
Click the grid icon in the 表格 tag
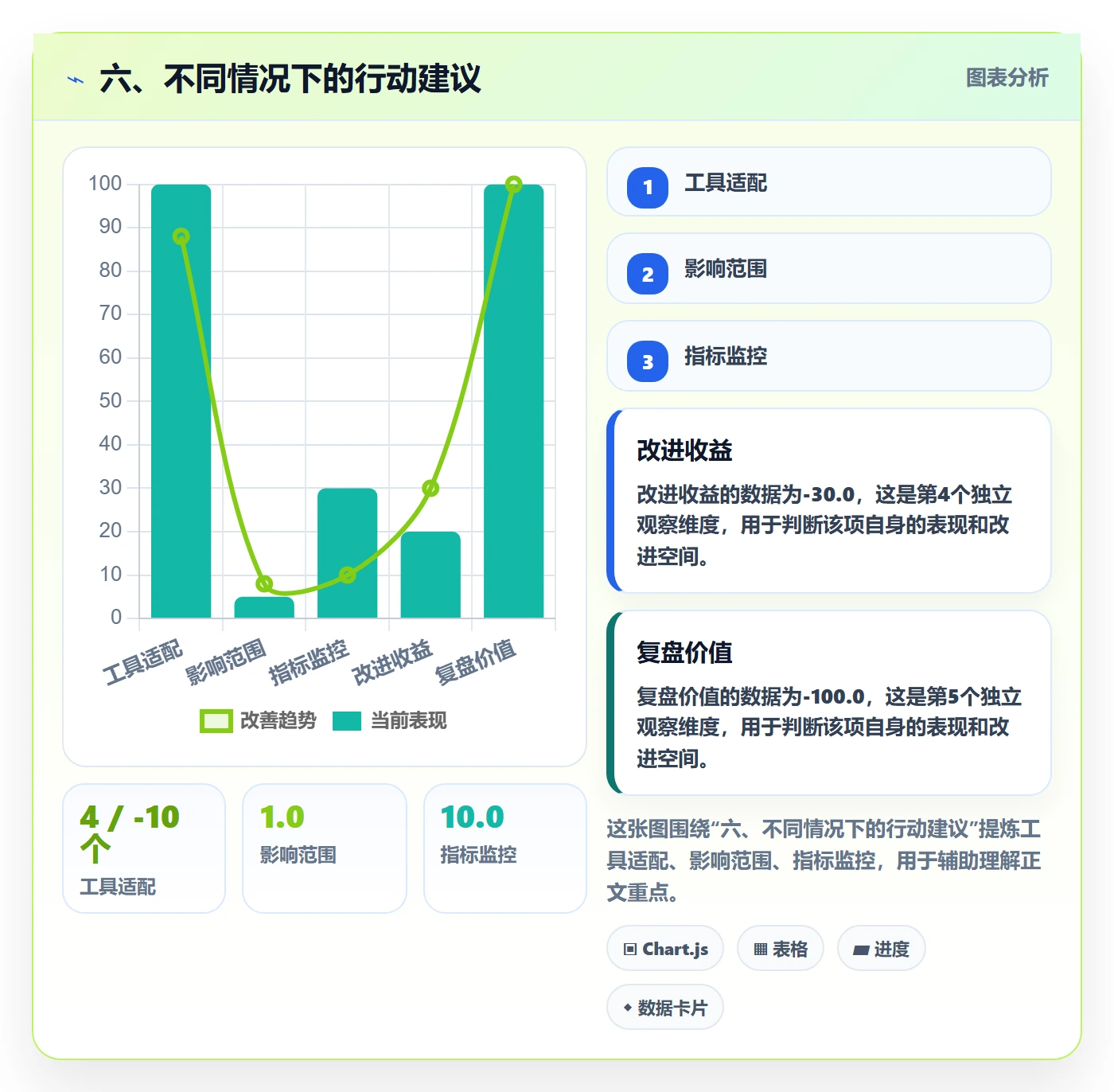[x=761, y=949]
